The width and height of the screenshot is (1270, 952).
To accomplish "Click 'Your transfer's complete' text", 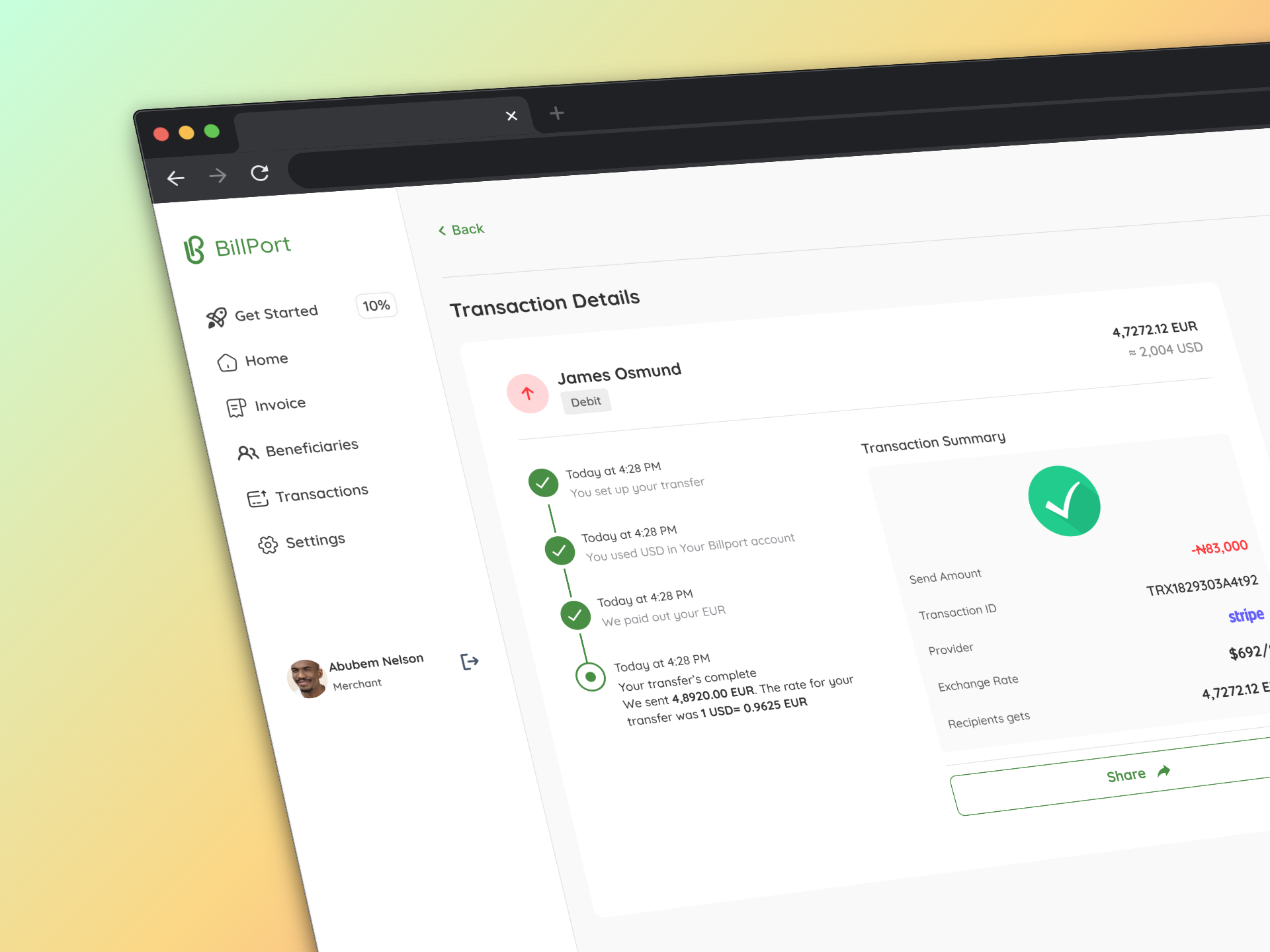I will 687,680.
